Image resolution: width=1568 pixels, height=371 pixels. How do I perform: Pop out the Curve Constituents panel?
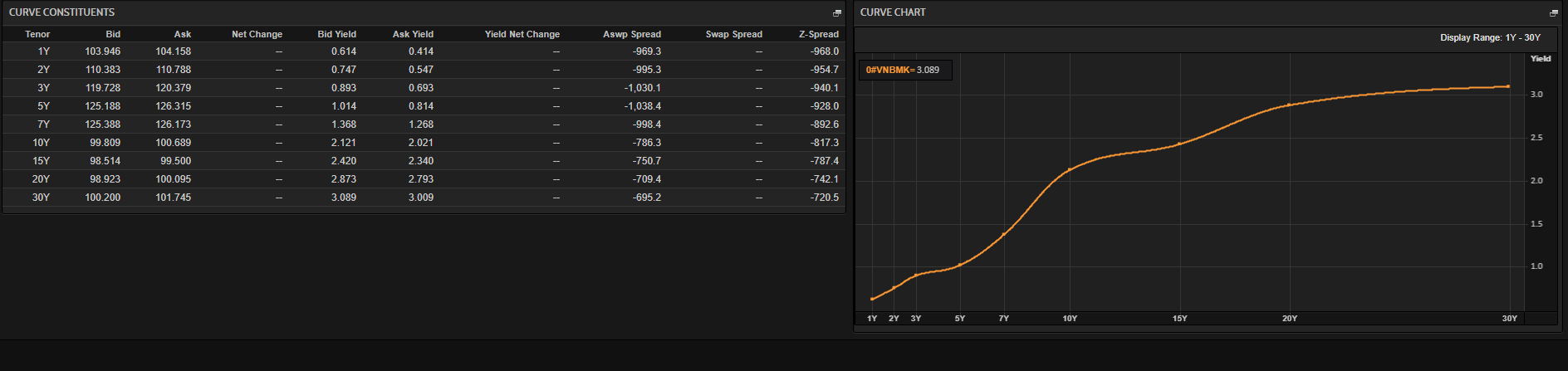pos(836,13)
